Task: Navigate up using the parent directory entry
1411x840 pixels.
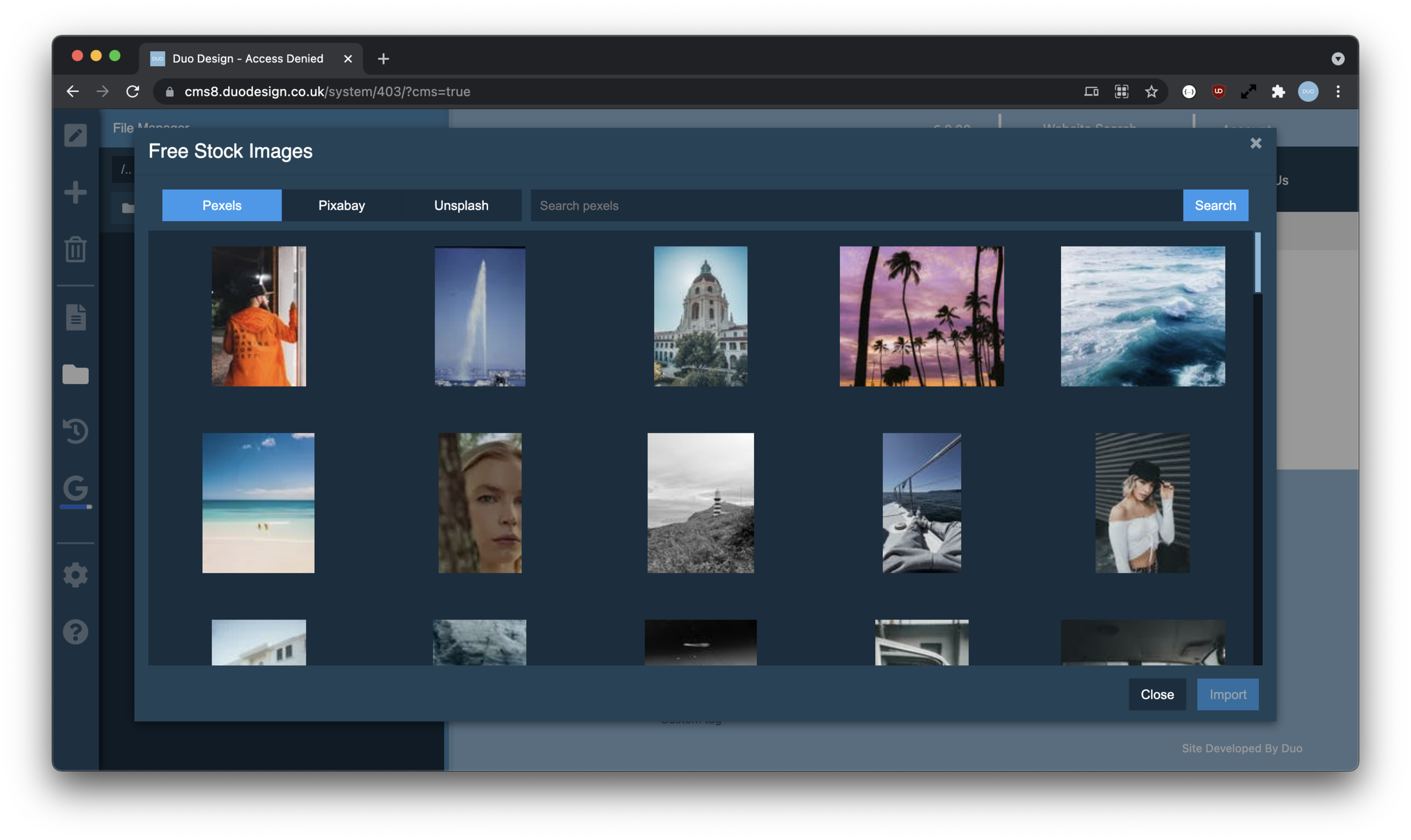Action: (x=126, y=169)
